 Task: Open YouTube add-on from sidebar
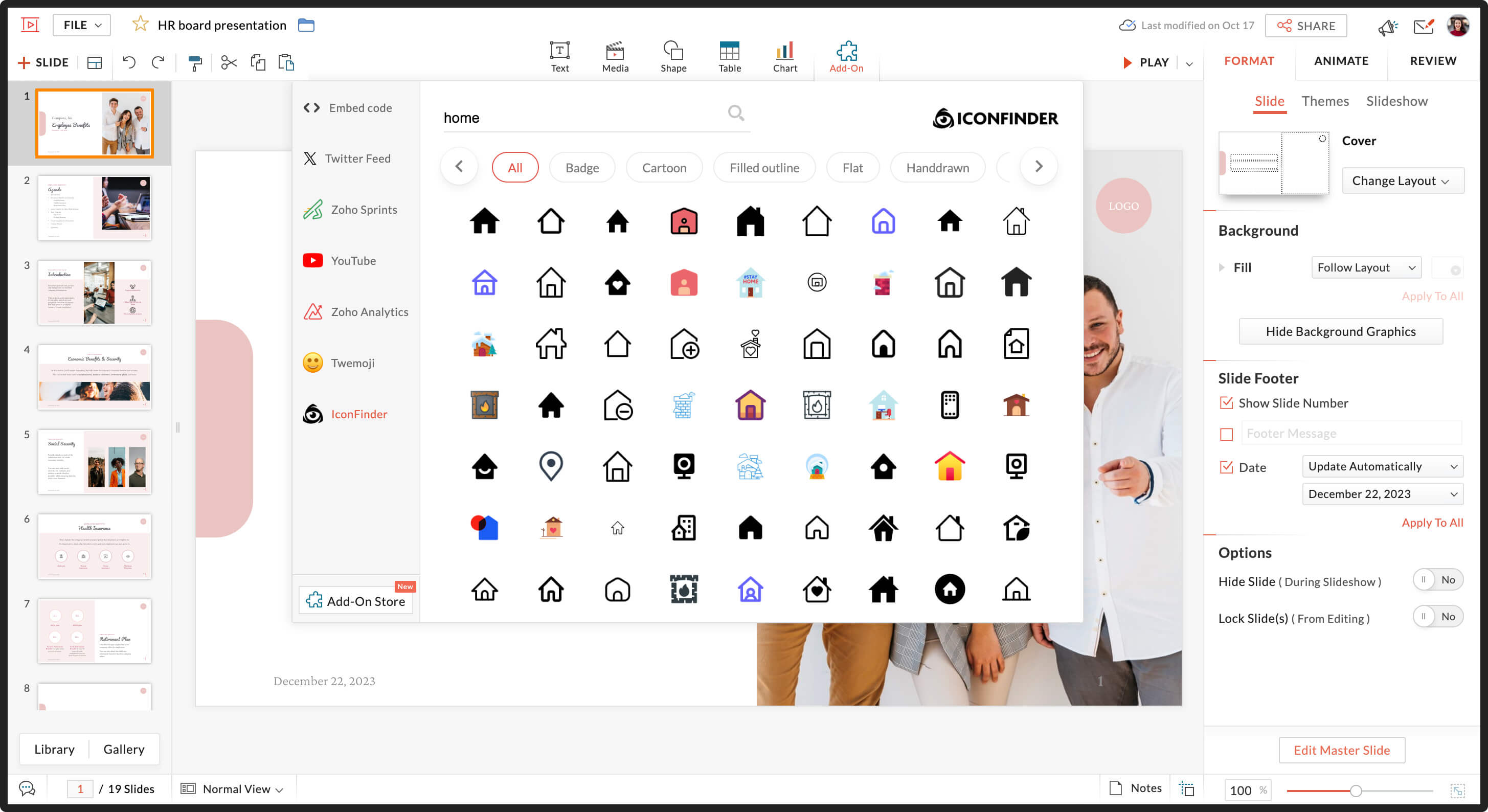click(353, 260)
